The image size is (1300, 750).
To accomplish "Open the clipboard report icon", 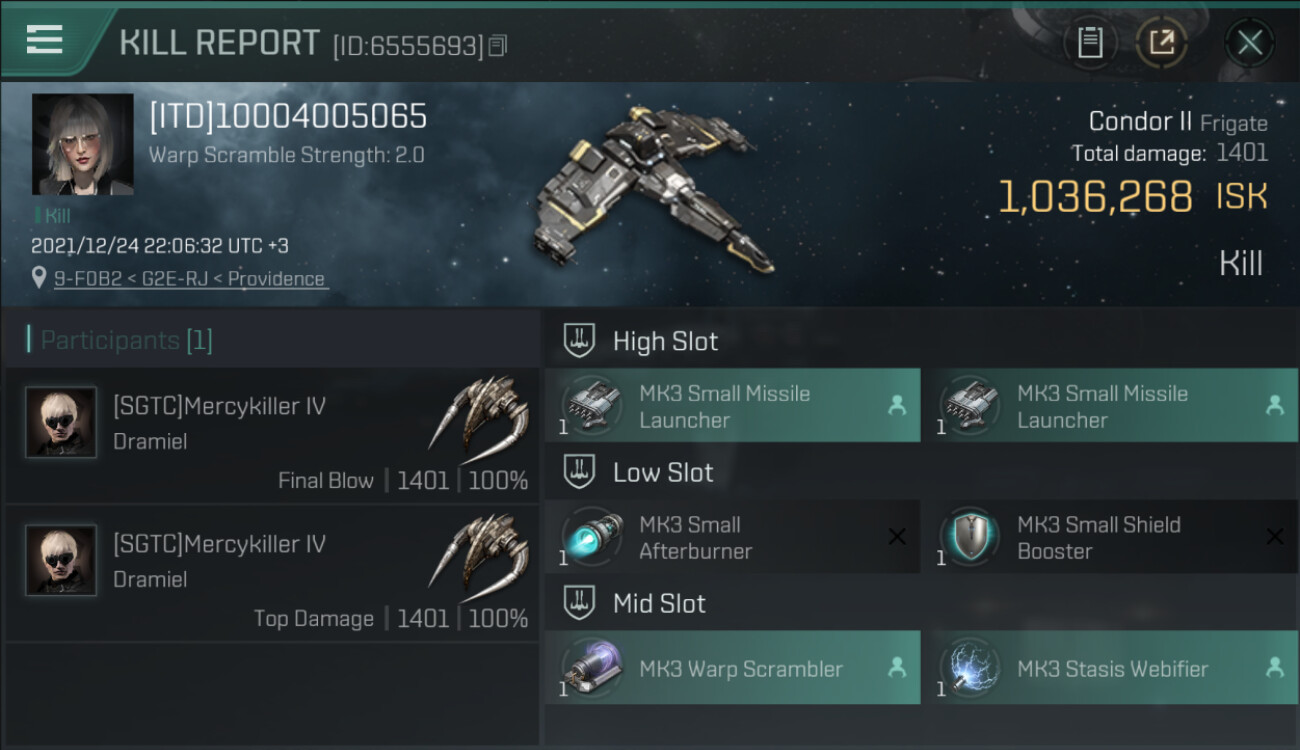I will click(x=1090, y=43).
